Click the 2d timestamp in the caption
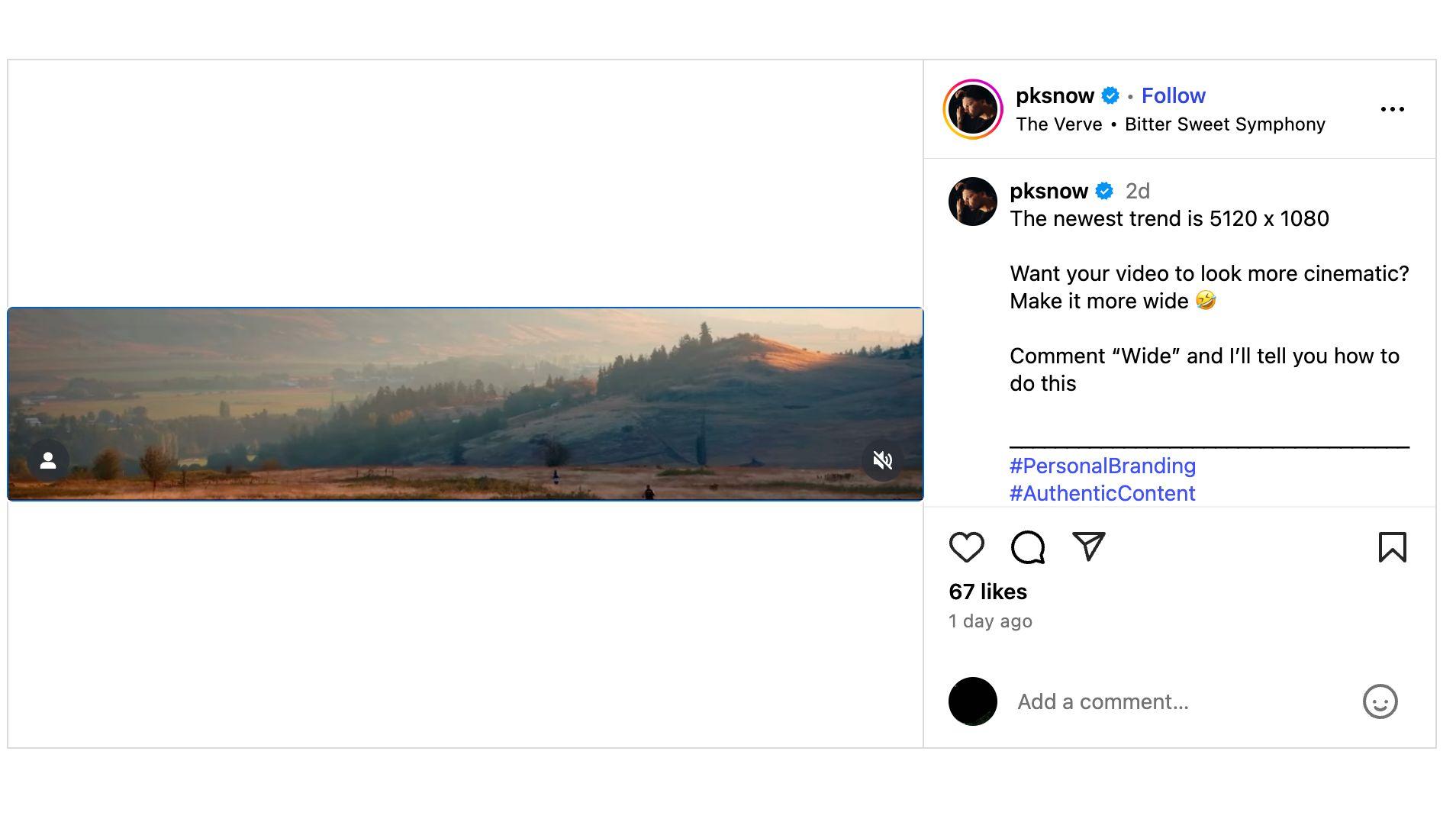The height and width of the screenshot is (819, 1456). 1137,191
